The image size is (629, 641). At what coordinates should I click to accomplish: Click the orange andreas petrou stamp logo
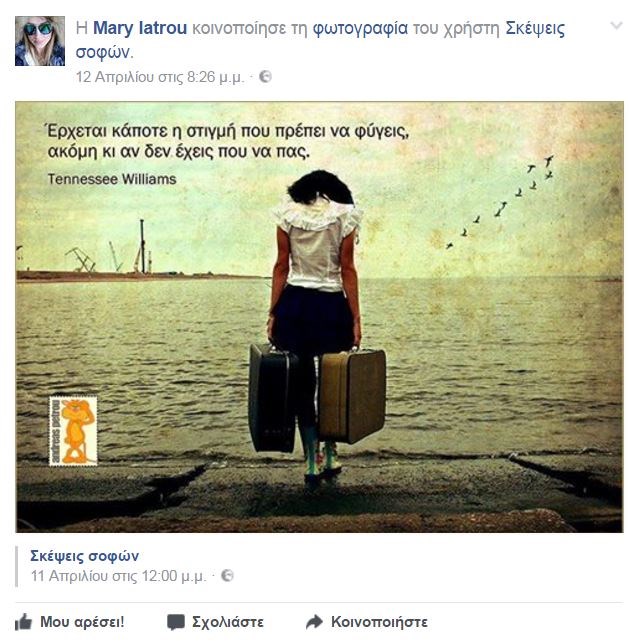(73, 431)
